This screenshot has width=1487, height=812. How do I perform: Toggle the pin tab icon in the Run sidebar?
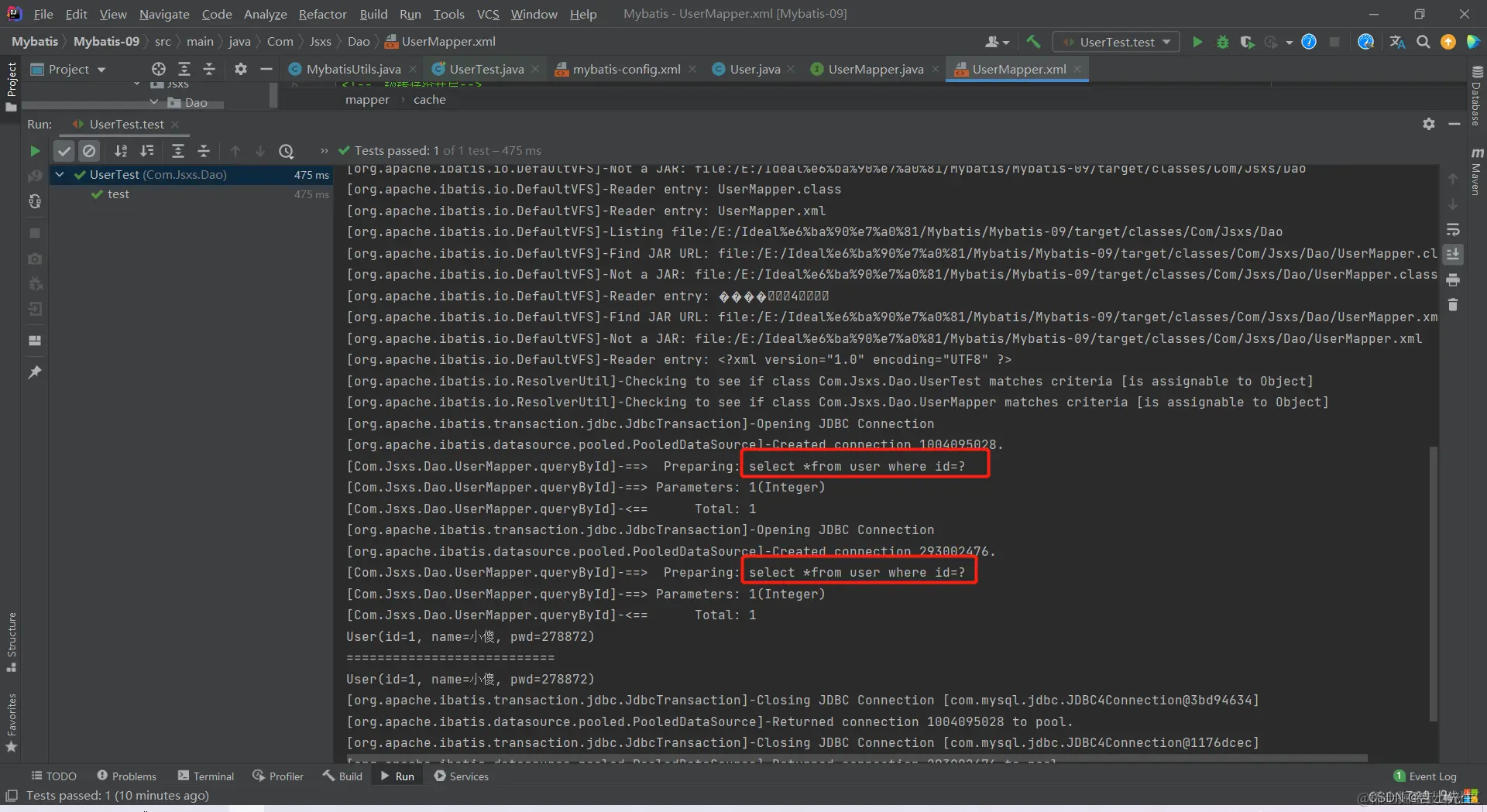click(35, 372)
